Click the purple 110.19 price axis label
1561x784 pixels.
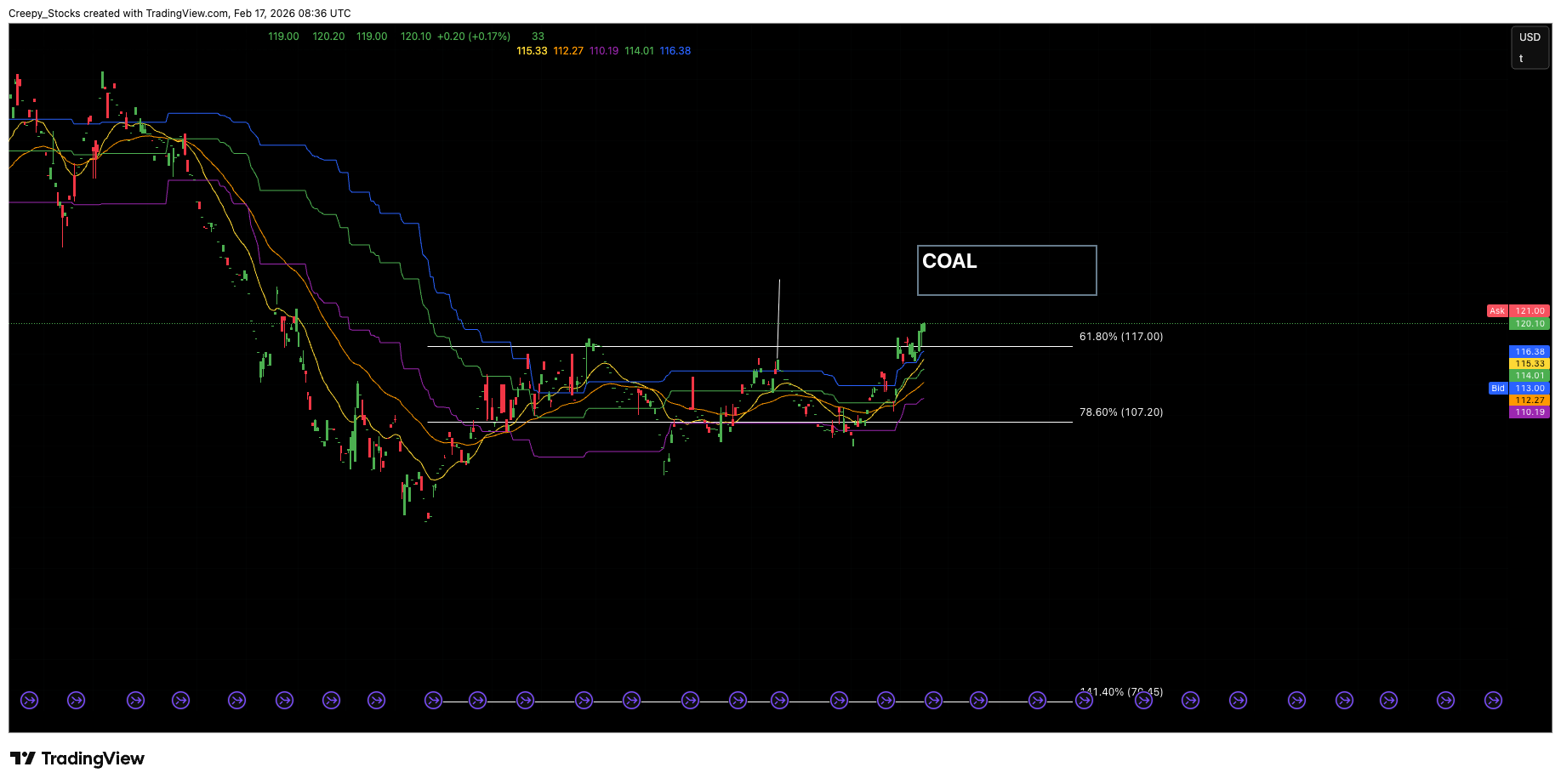(1530, 412)
